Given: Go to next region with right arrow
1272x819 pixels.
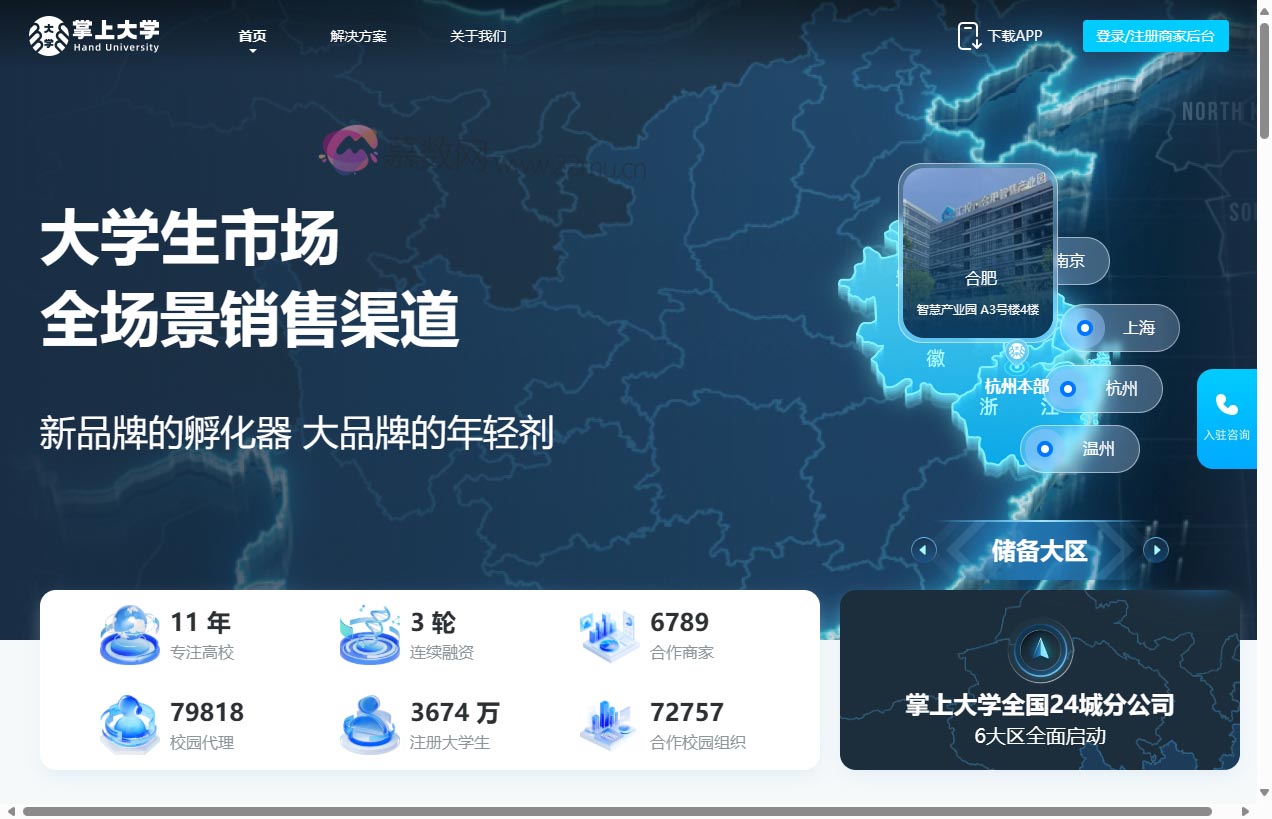Looking at the screenshot, I should 1156,550.
